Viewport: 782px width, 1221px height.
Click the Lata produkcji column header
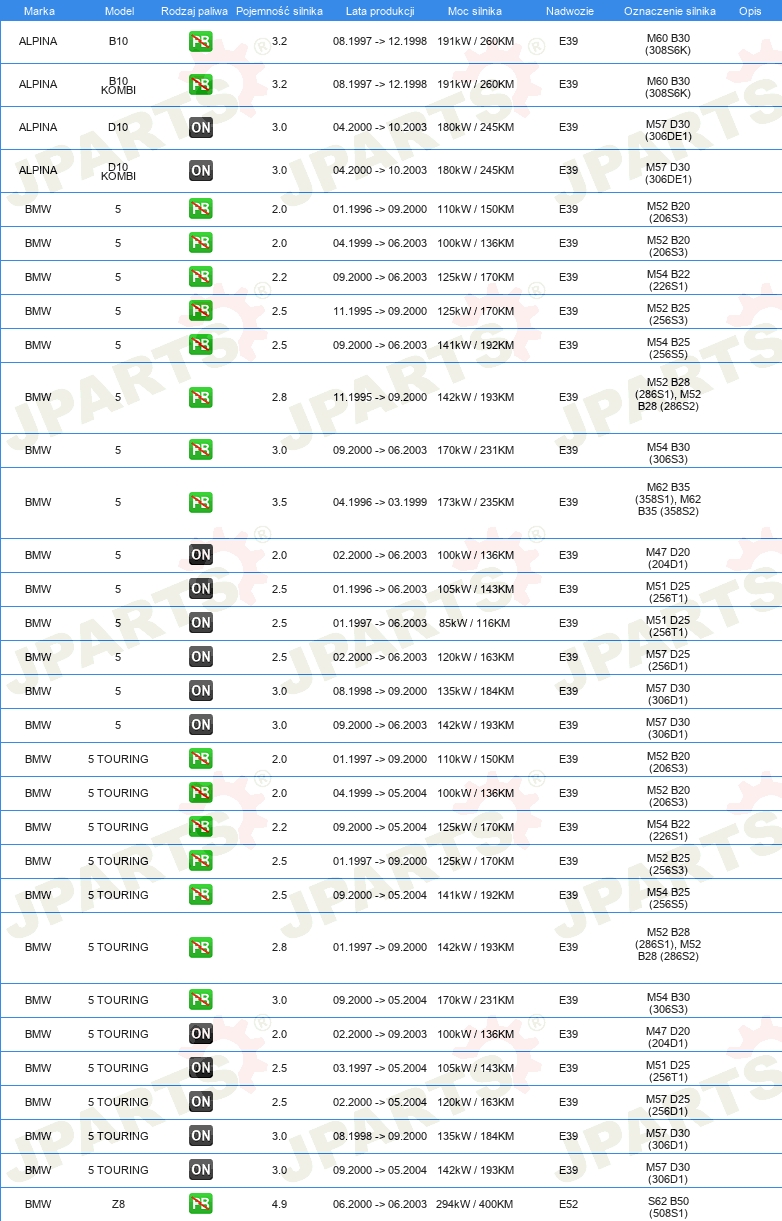(x=380, y=10)
